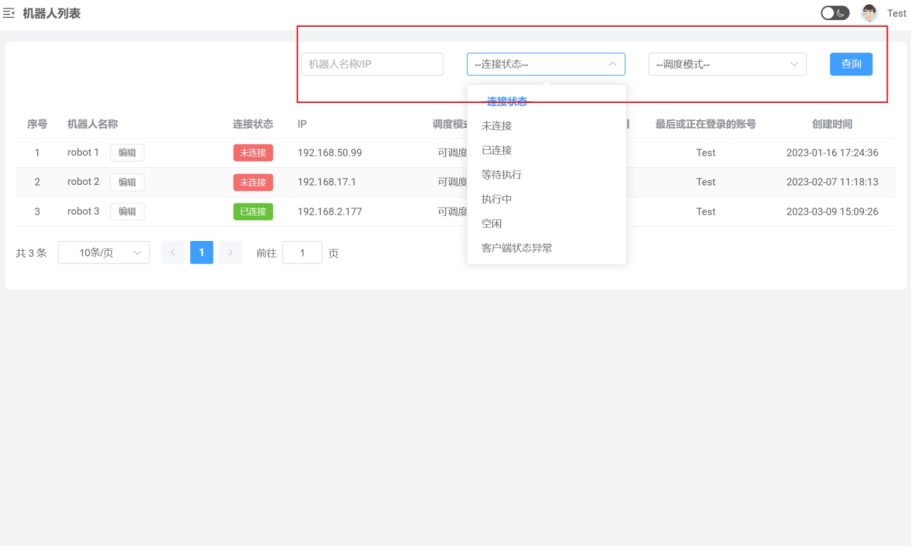Click the 最后或正在登录的账号 column header

705,124
